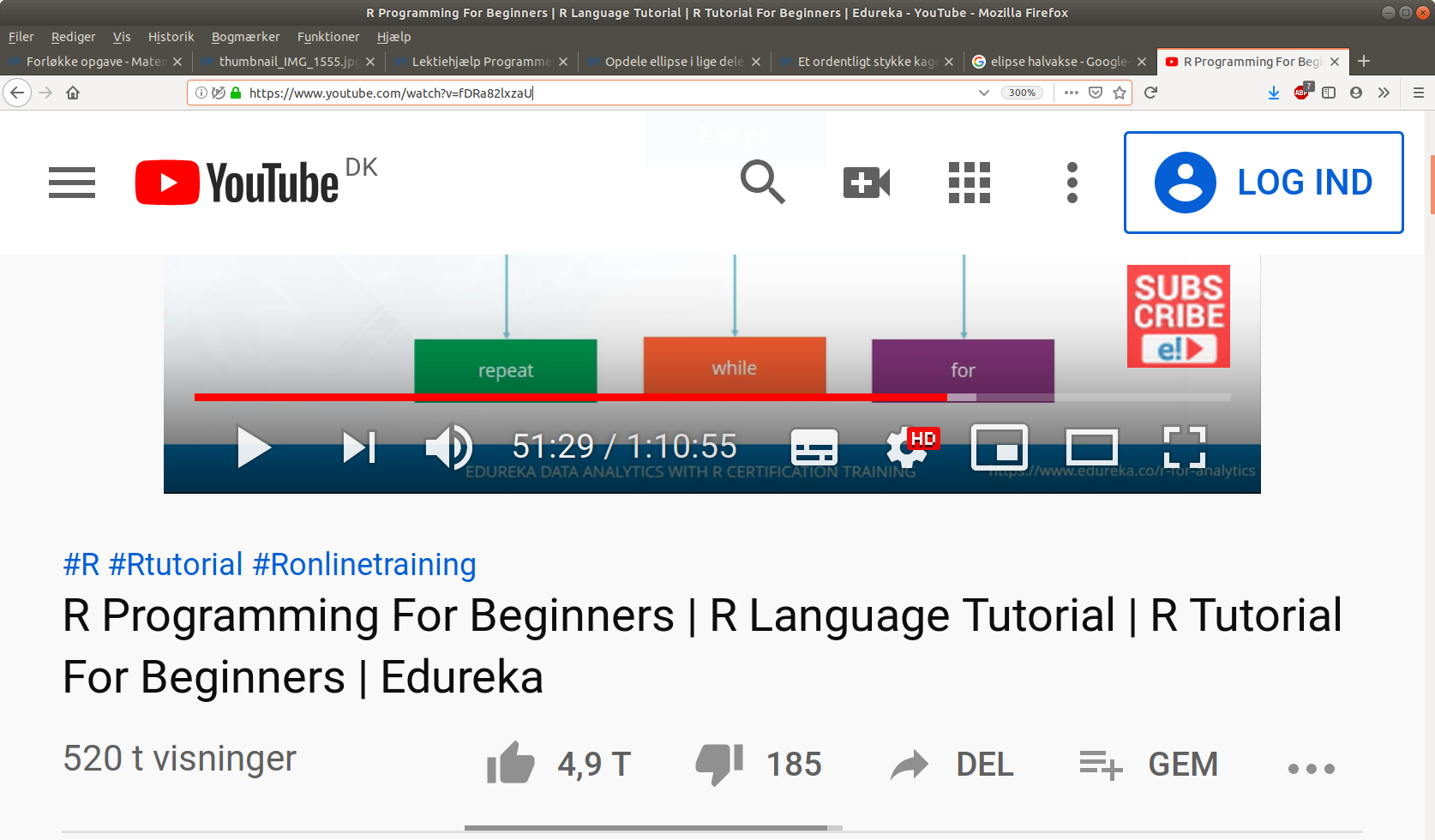Enable miniplayer mode
The width and height of the screenshot is (1435, 840).
click(1000, 447)
